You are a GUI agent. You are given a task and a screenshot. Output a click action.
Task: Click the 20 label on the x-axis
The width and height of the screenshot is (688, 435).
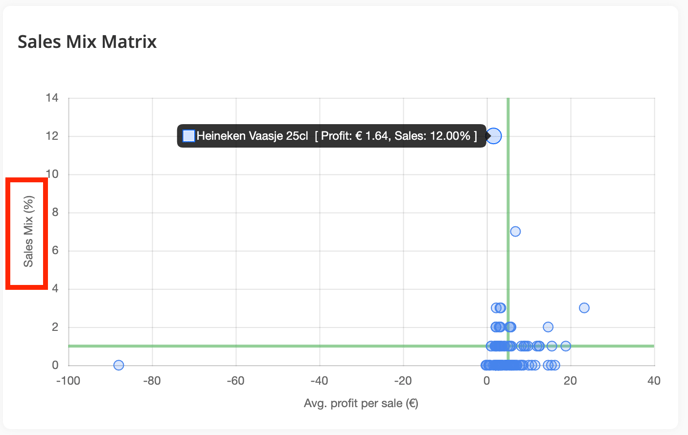click(x=570, y=381)
